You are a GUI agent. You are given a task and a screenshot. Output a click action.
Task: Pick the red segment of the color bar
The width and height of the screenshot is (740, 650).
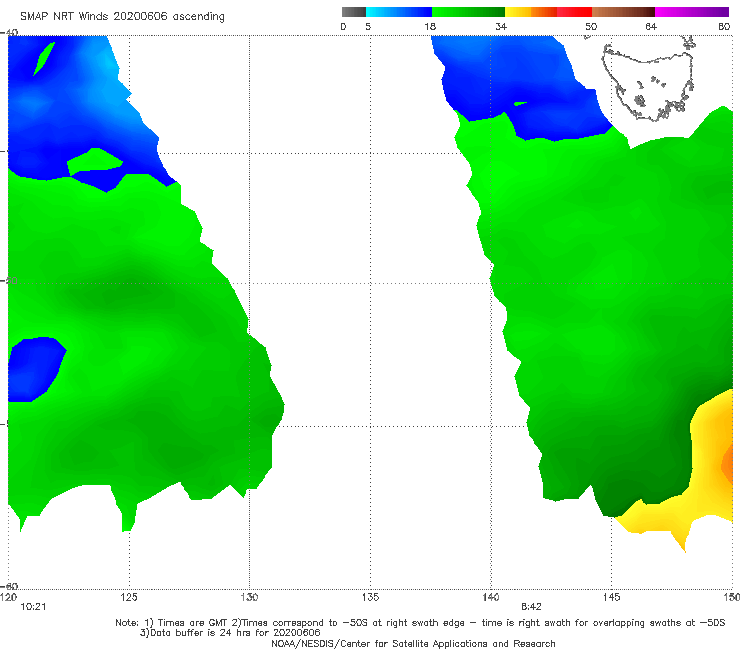pos(574,12)
